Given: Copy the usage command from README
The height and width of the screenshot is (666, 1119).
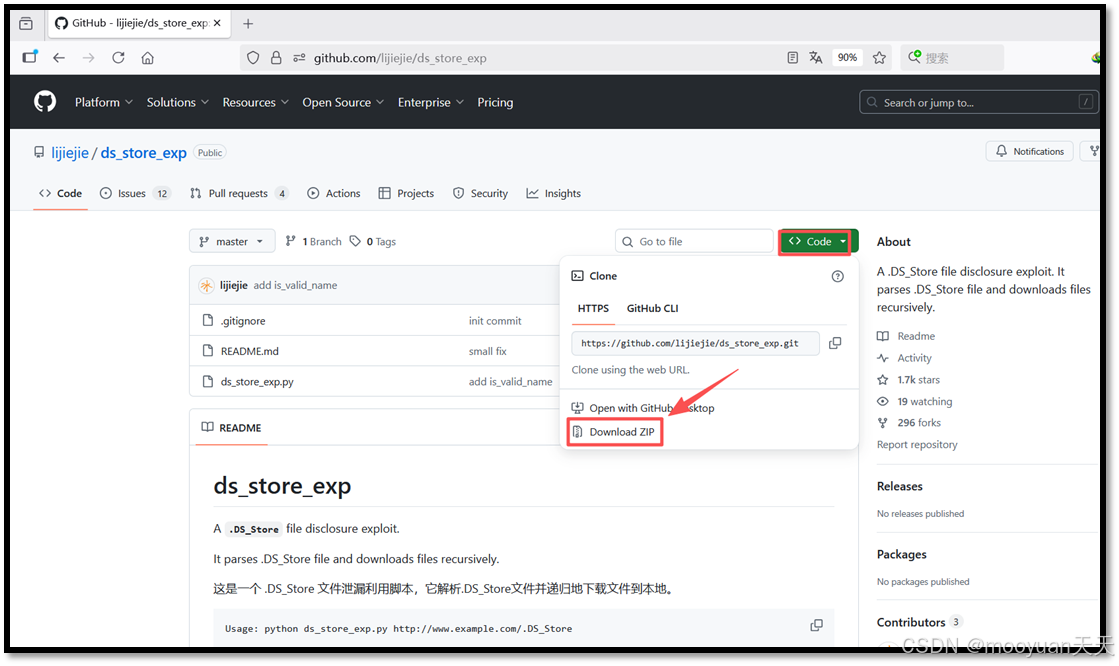Looking at the screenshot, I should 816,624.
